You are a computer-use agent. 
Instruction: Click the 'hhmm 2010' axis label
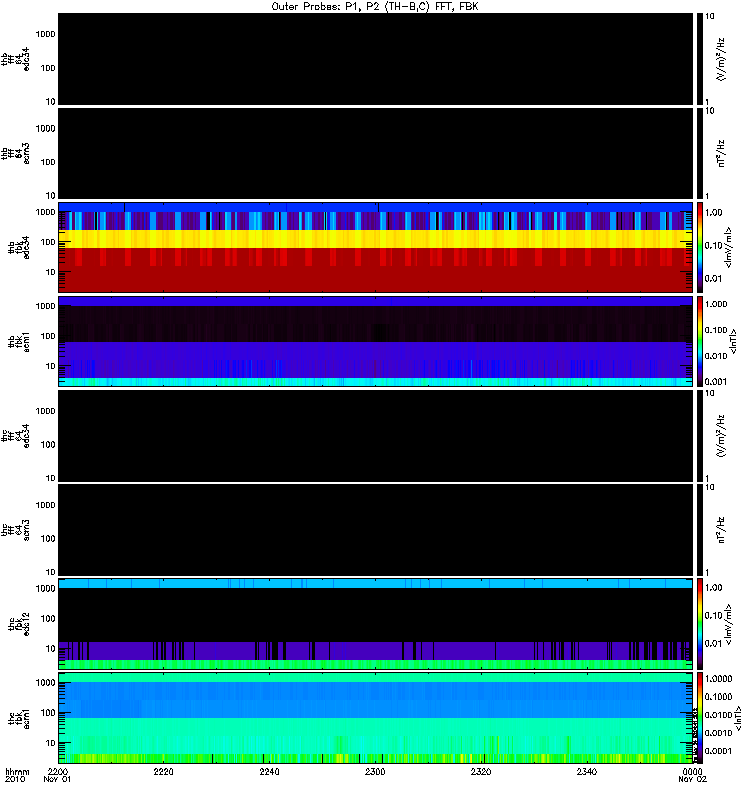point(17,776)
